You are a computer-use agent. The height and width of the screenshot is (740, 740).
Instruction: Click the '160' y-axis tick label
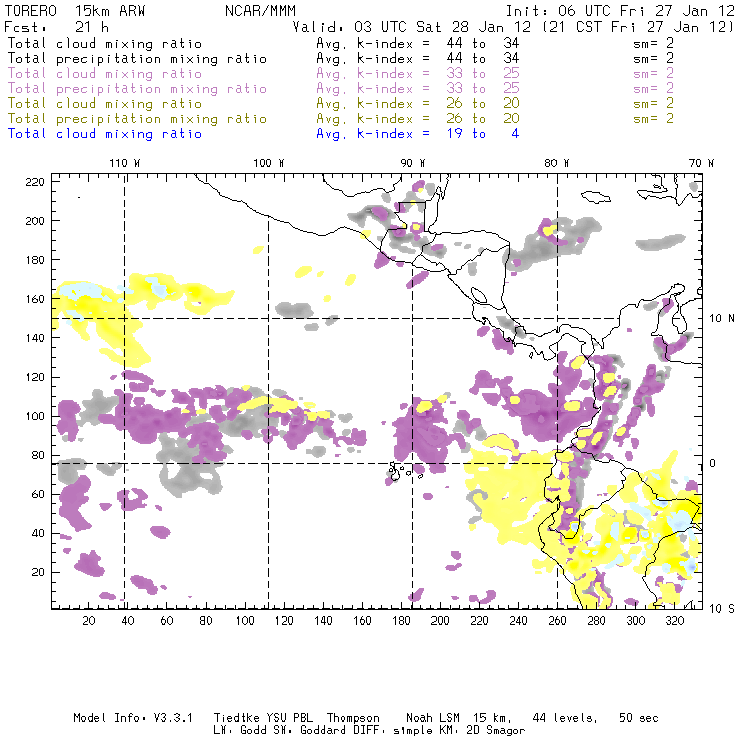35,299
